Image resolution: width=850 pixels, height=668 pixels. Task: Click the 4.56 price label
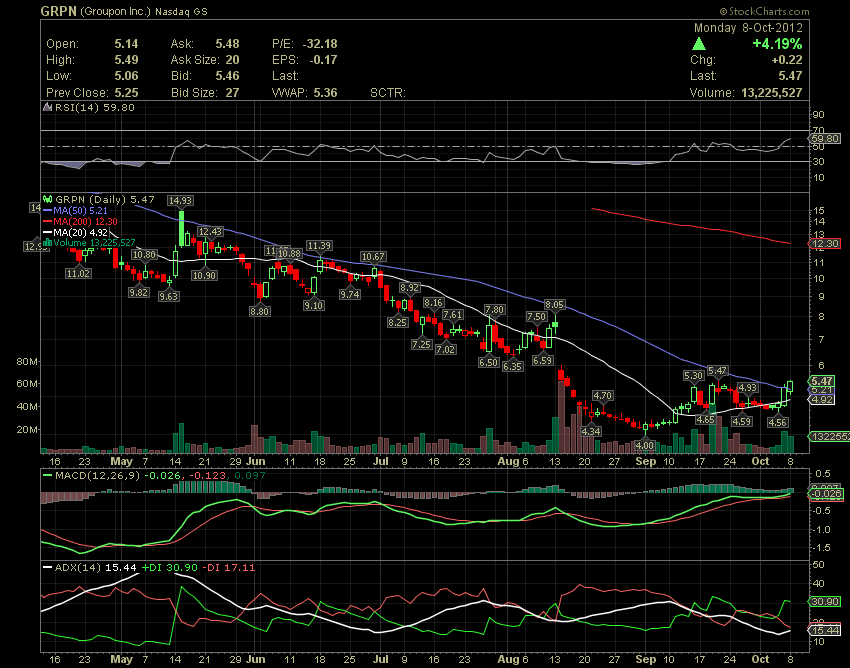point(778,422)
